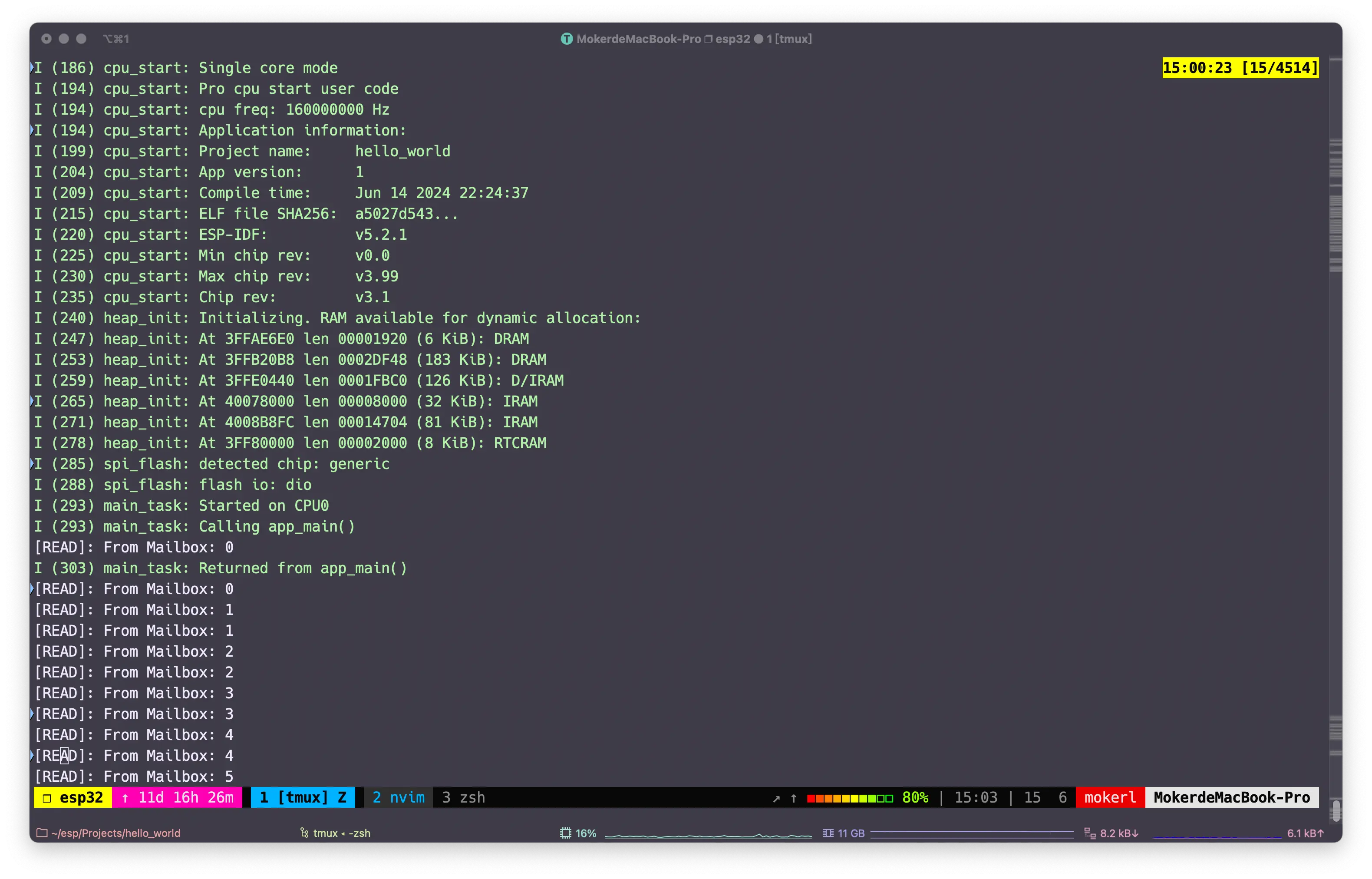Click the '[READ]: From Mailbox: 5' line
The width and height of the screenshot is (1372, 879).
coord(134,776)
